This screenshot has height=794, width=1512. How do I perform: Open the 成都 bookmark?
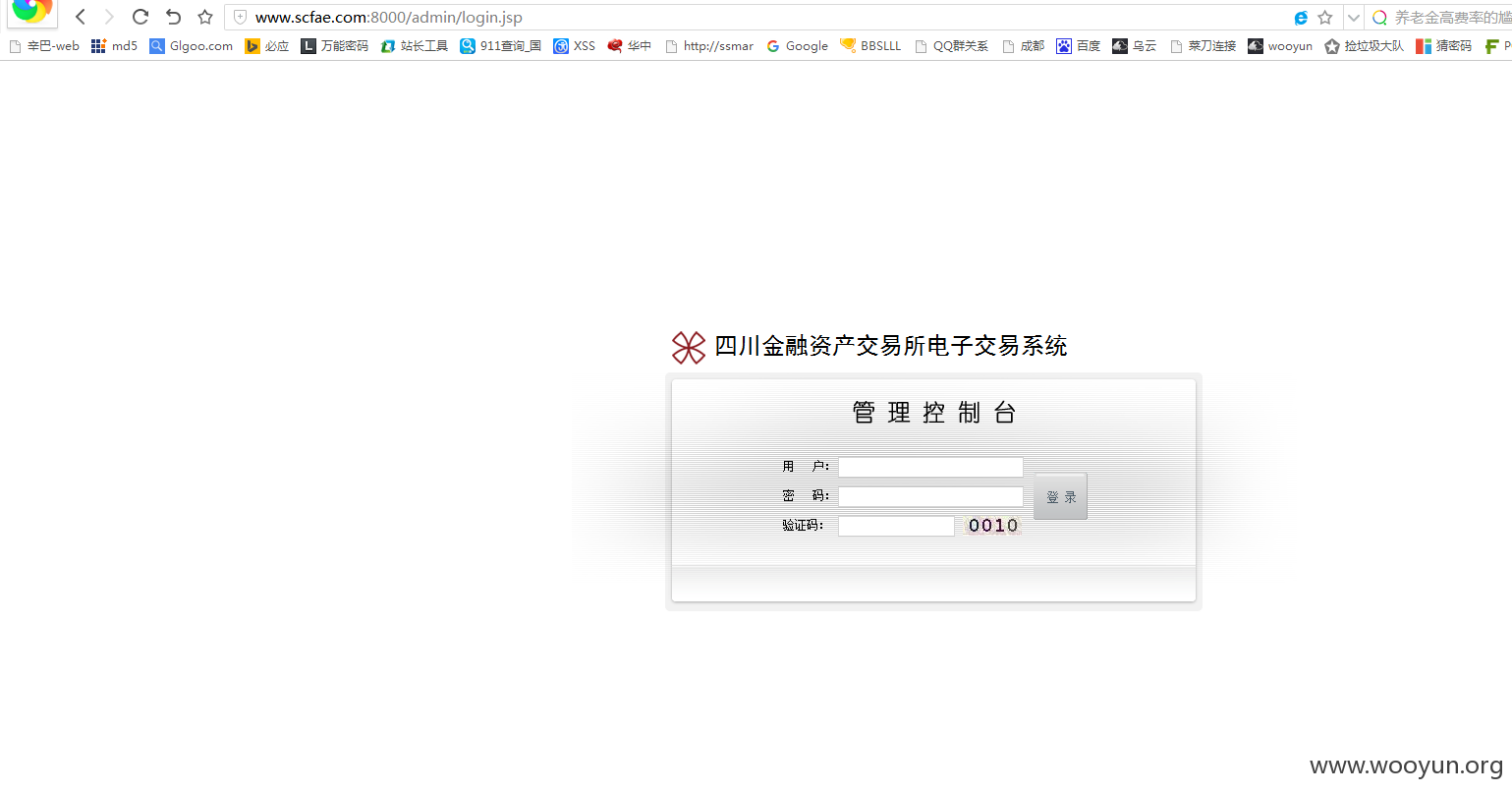pos(1024,46)
